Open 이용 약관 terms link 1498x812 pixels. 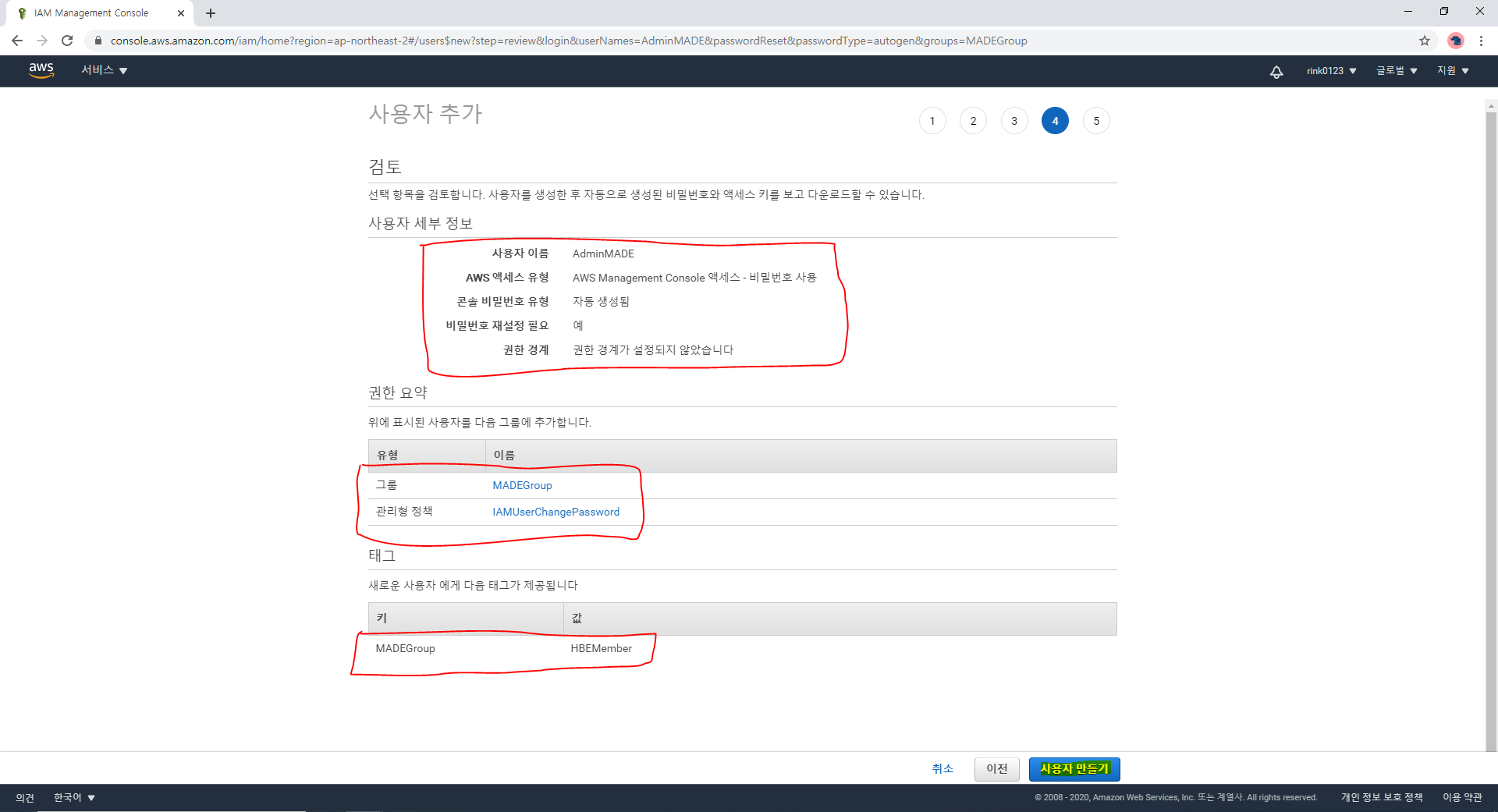(x=1462, y=797)
